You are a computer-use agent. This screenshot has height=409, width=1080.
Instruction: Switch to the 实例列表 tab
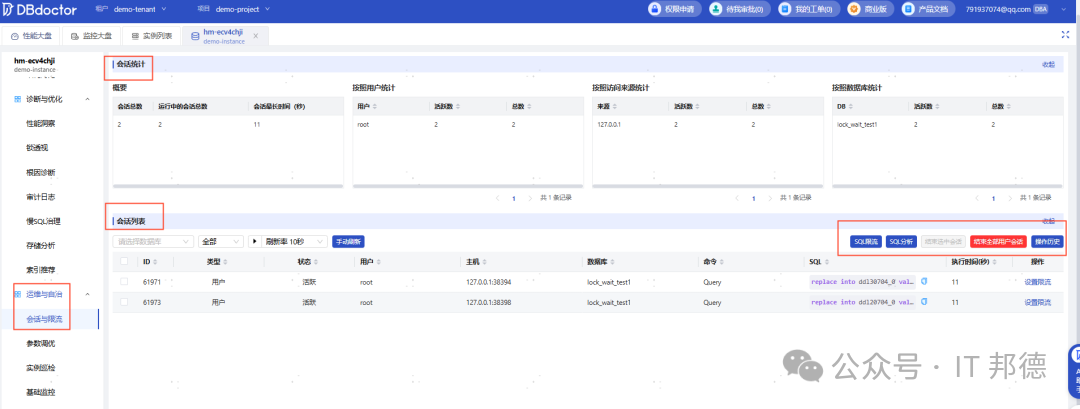pyautogui.click(x=152, y=36)
